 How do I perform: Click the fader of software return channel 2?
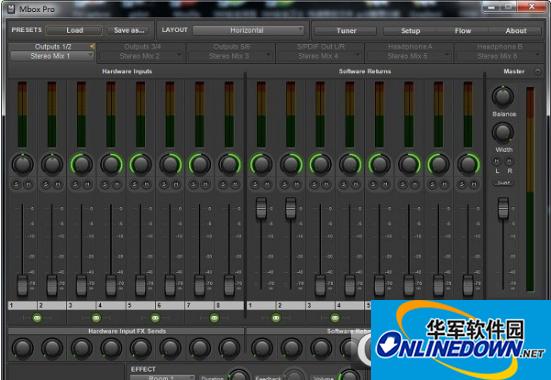coord(291,208)
